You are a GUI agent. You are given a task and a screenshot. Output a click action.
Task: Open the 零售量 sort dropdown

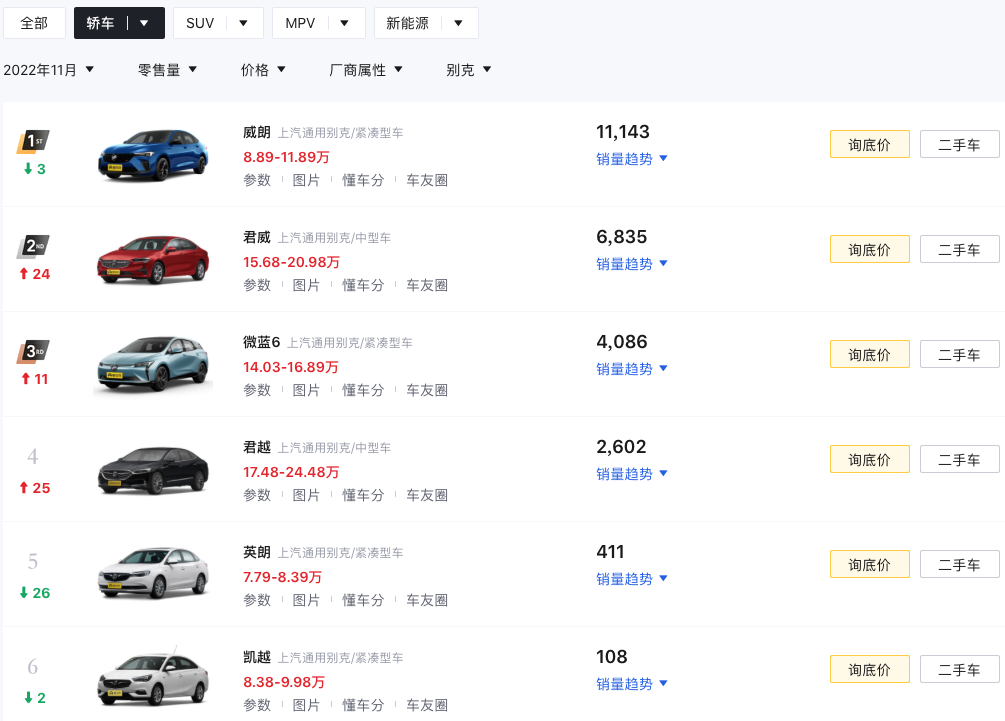tap(167, 70)
